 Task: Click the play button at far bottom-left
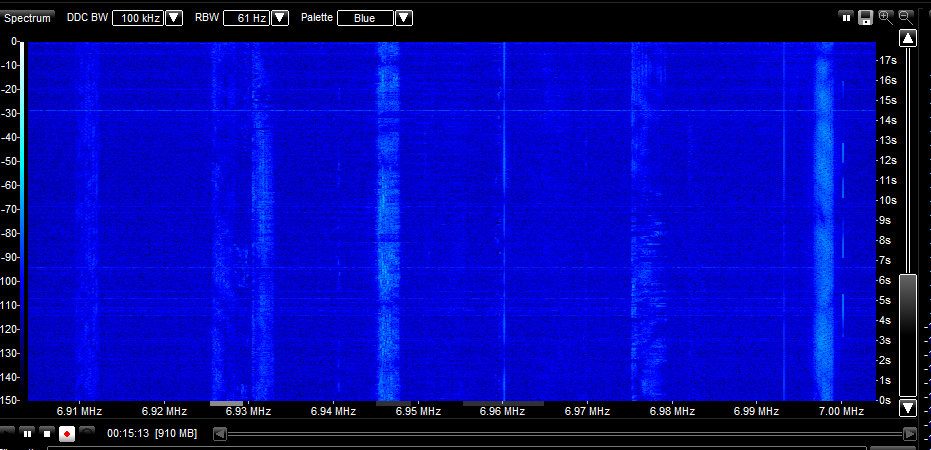(6, 433)
